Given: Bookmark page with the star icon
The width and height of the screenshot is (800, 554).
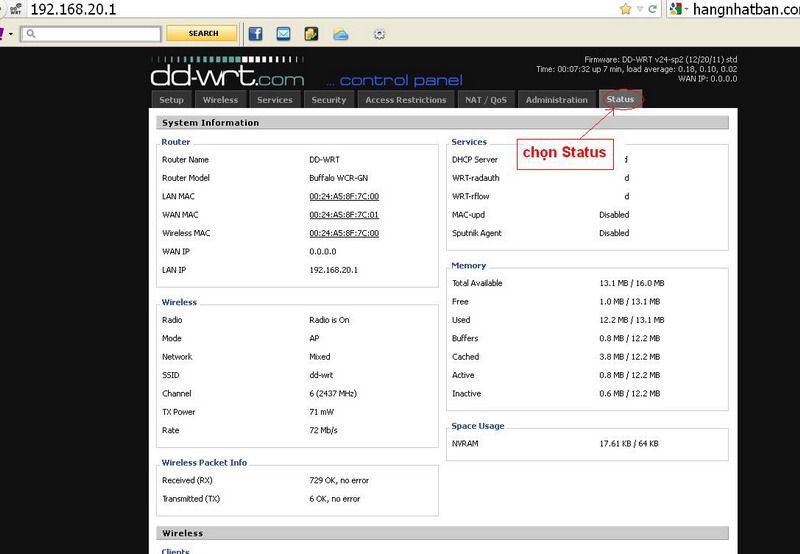Looking at the screenshot, I should click(625, 9).
